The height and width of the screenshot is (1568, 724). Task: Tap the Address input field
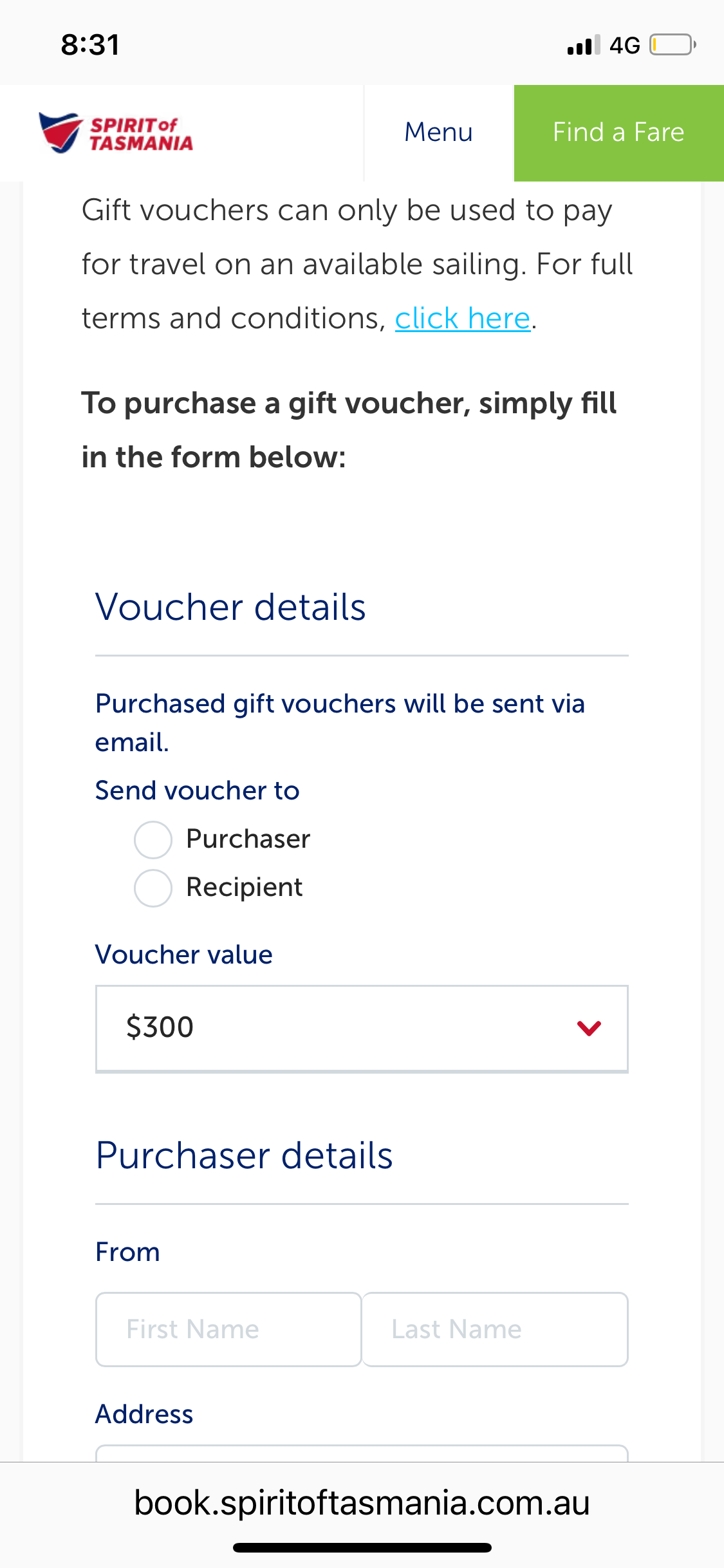[362, 1453]
